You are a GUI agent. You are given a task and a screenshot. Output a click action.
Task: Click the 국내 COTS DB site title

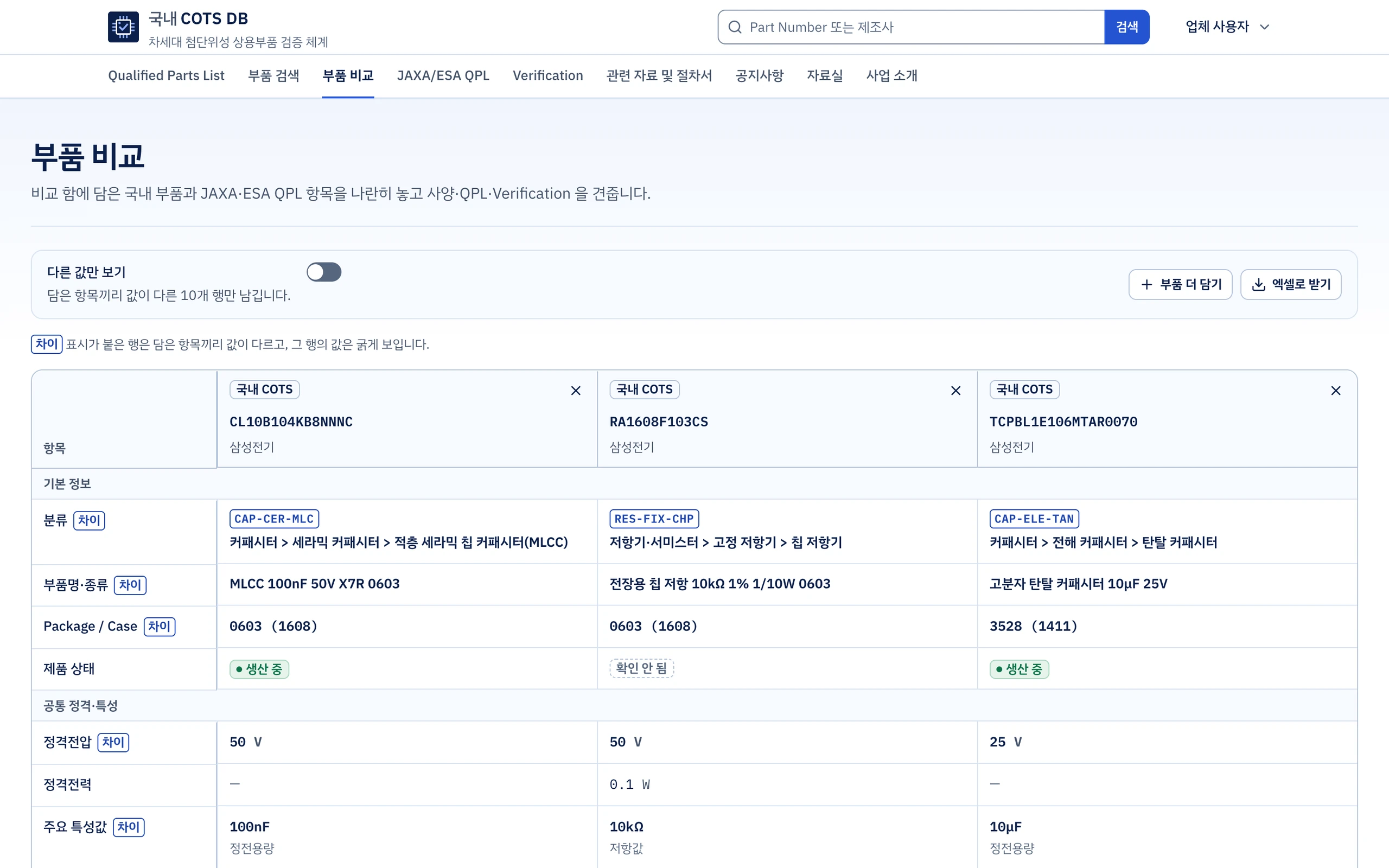coord(198,18)
